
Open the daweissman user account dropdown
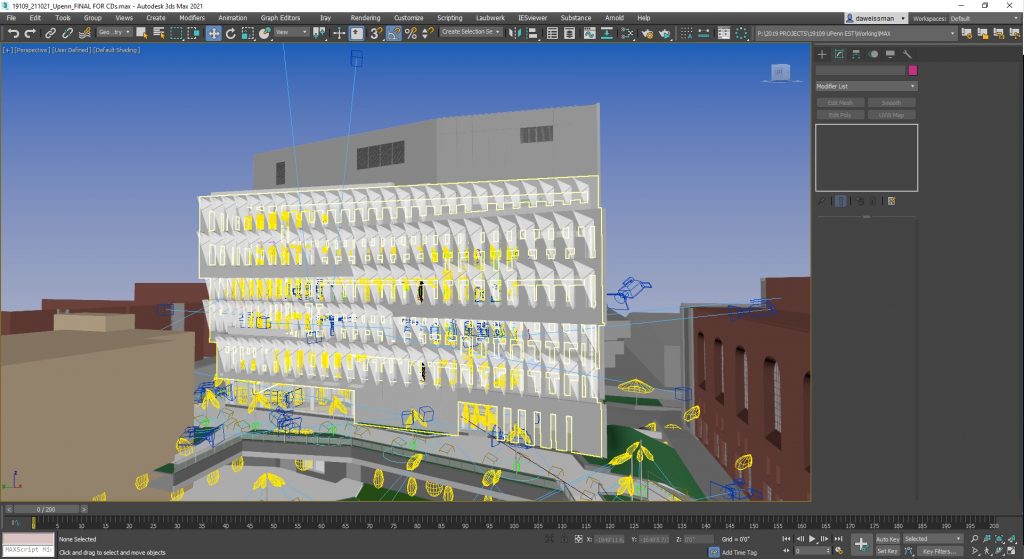point(876,18)
